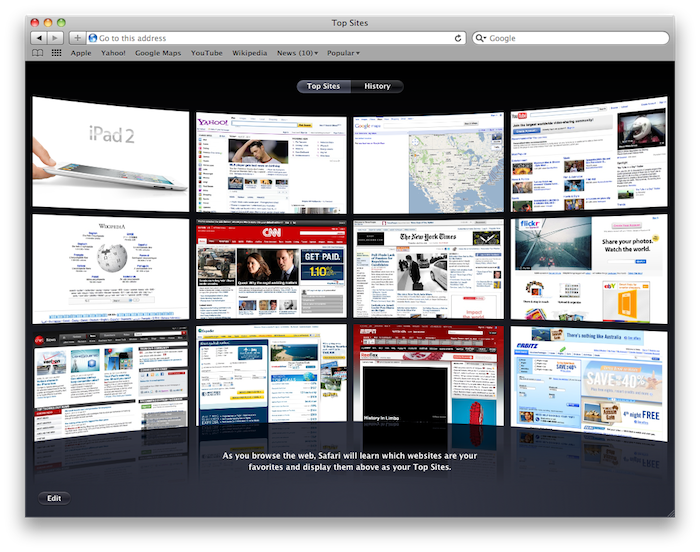Click the globe icon in the address bar
Viewport: 700px width, 552px height.
click(x=93, y=38)
